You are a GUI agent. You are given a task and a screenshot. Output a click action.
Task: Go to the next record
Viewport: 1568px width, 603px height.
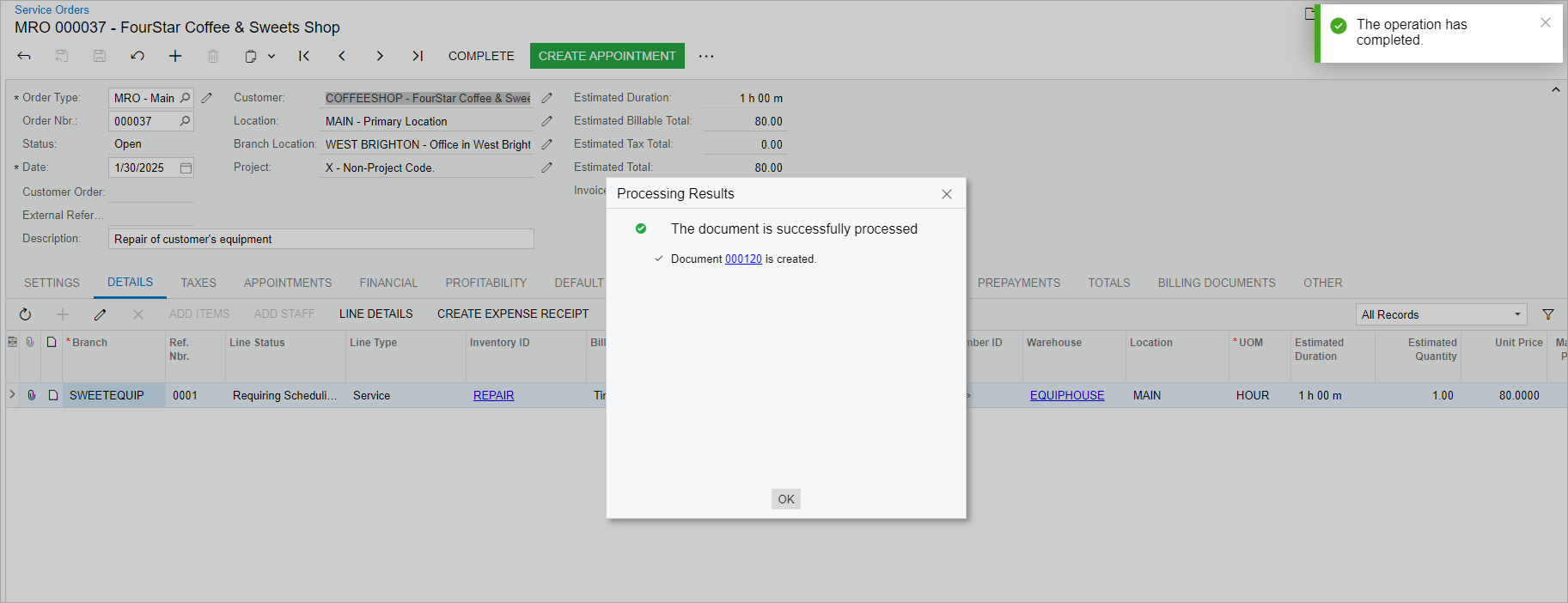tap(380, 56)
